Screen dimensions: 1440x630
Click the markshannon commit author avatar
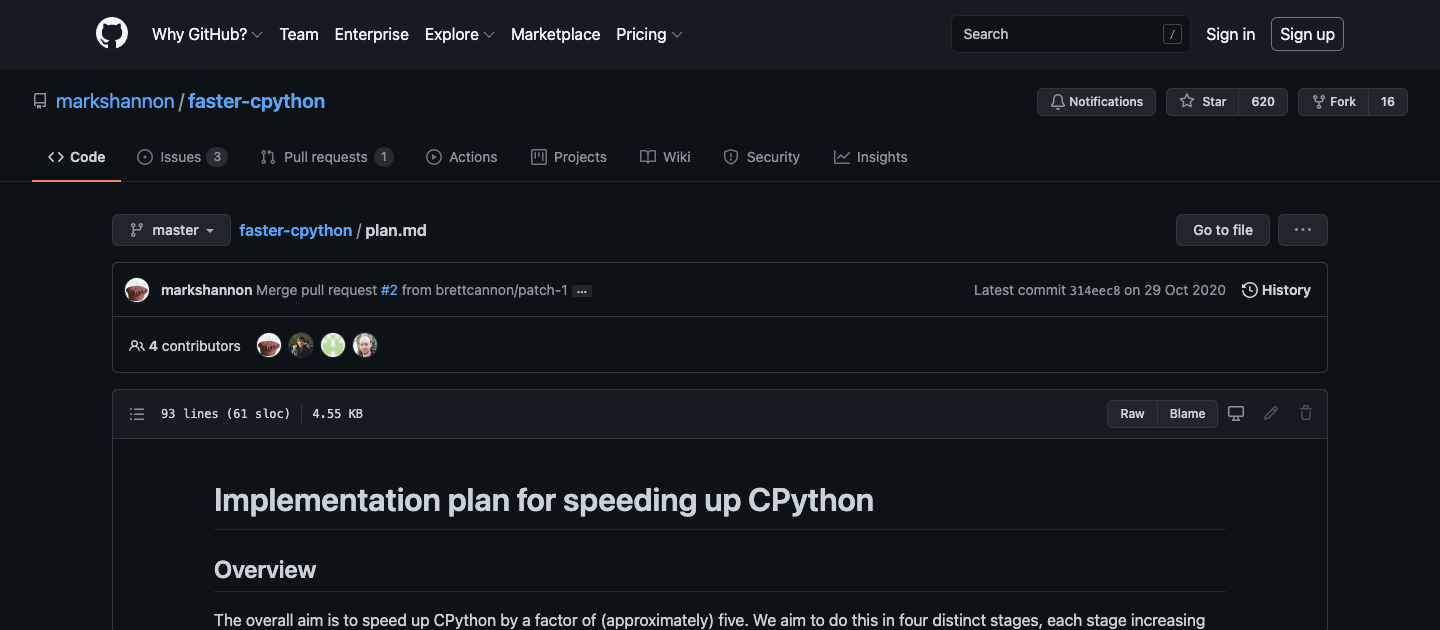click(137, 290)
